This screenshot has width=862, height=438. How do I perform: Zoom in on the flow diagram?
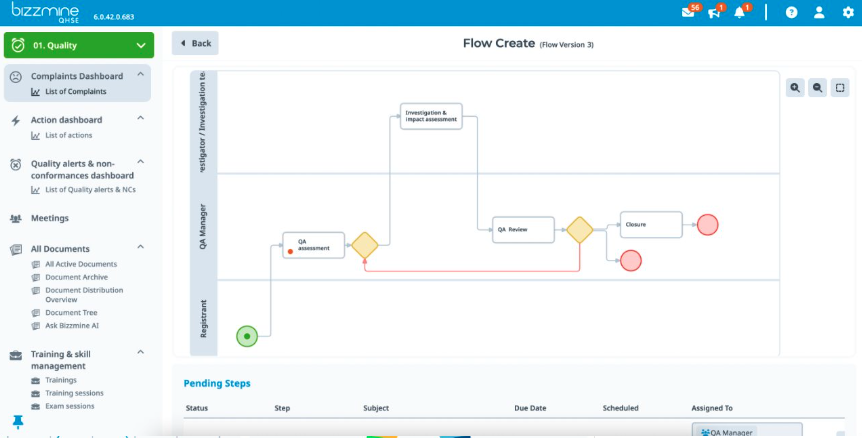pos(795,88)
